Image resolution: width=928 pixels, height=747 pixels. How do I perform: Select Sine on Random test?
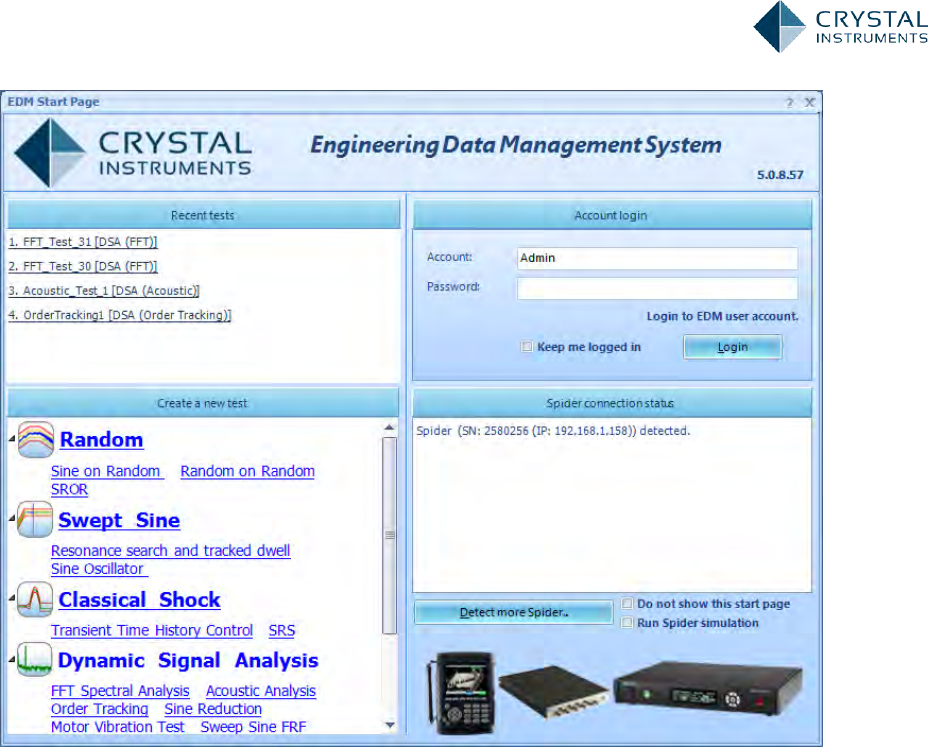coord(107,471)
